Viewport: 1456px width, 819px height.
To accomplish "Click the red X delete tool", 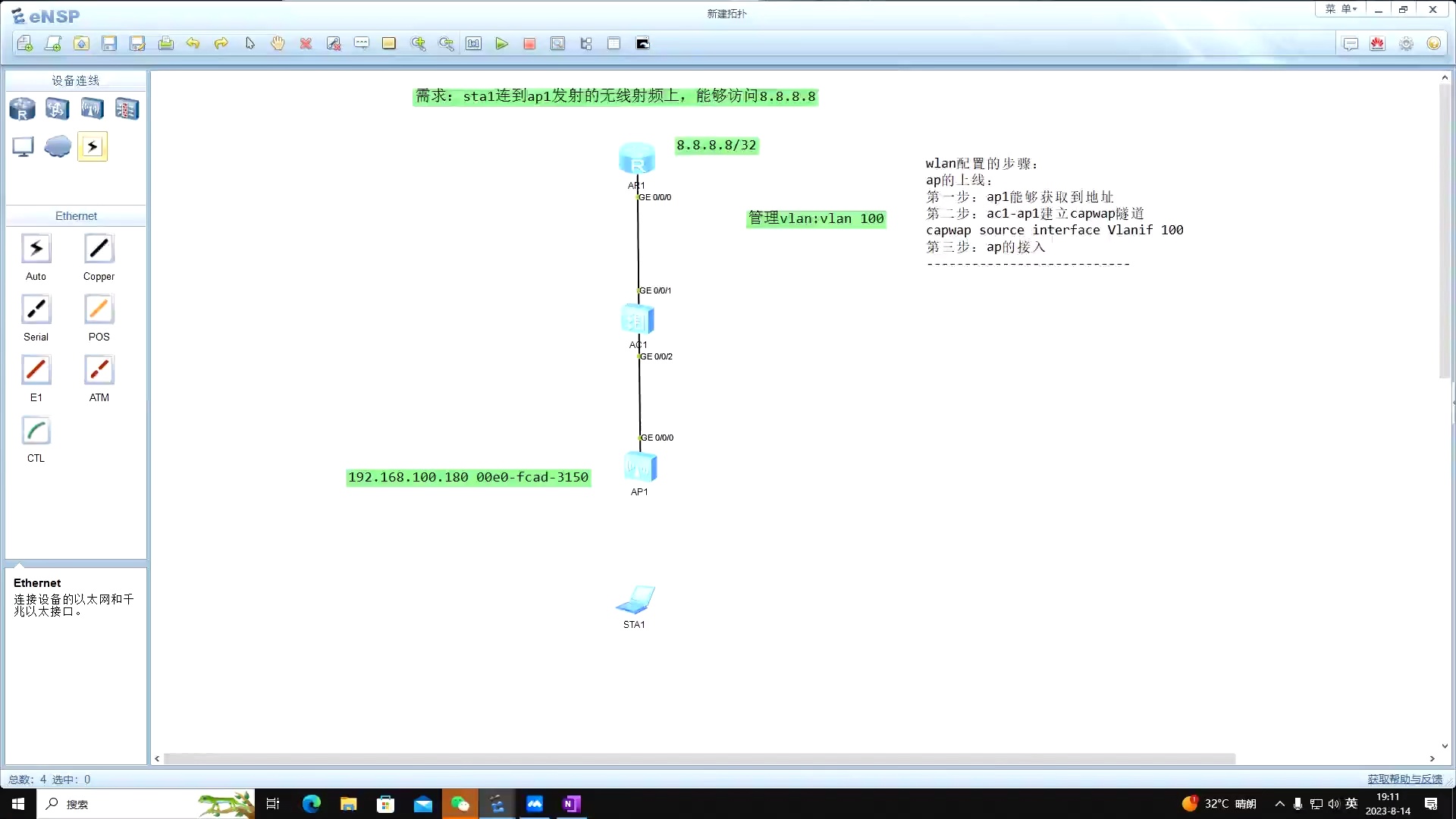I will (306, 44).
